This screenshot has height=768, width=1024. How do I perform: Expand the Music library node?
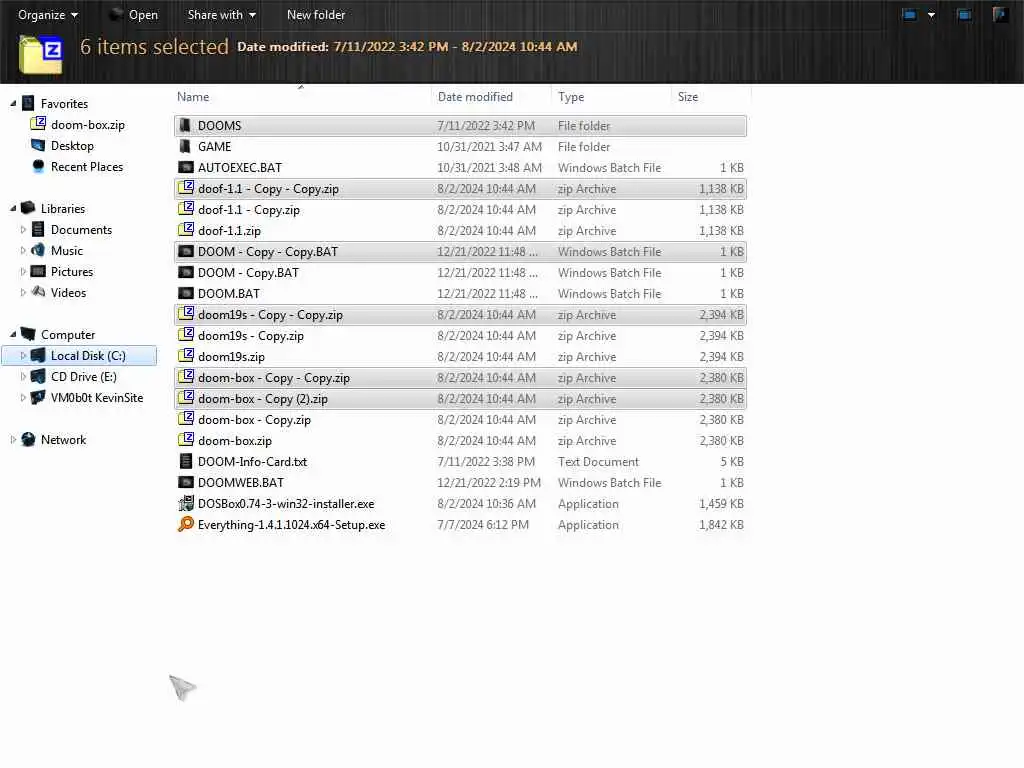click(23, 251)
